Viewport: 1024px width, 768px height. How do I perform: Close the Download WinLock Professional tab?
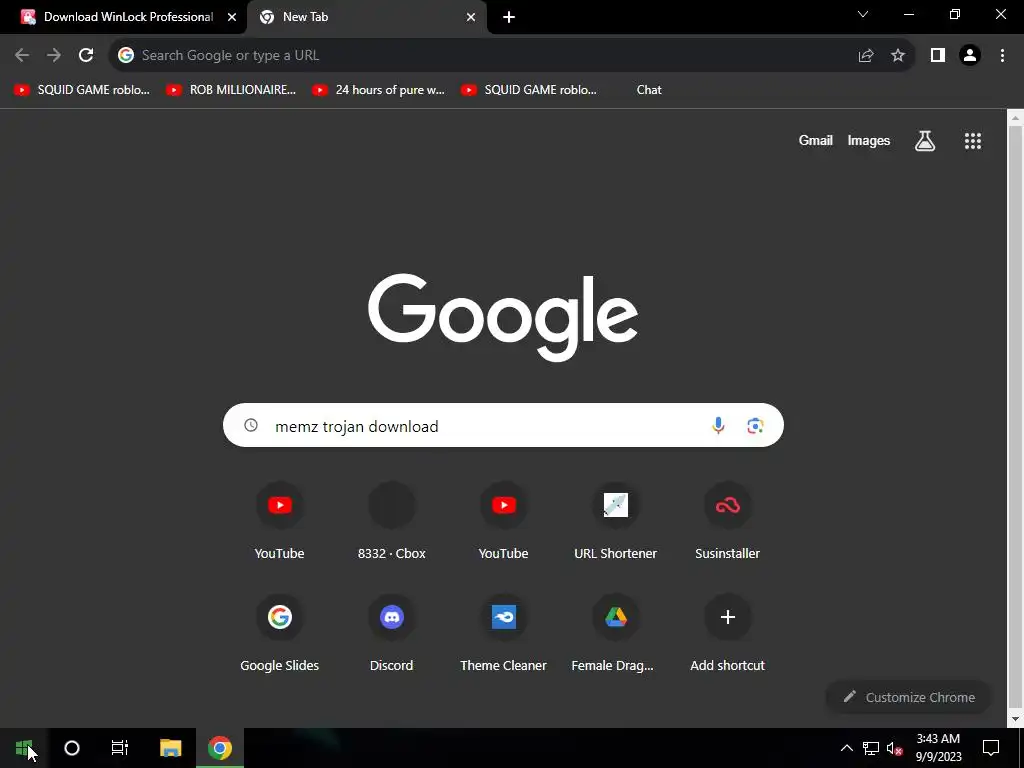tap(232, 17)
